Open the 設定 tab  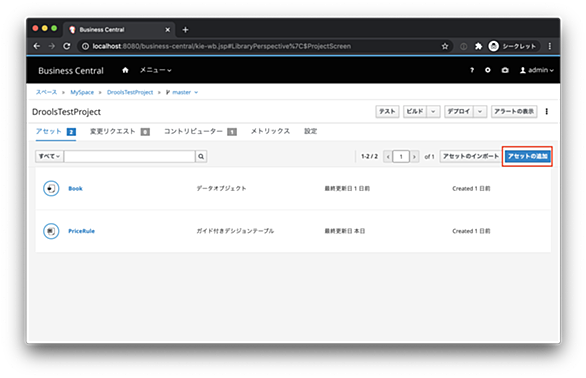311,131
